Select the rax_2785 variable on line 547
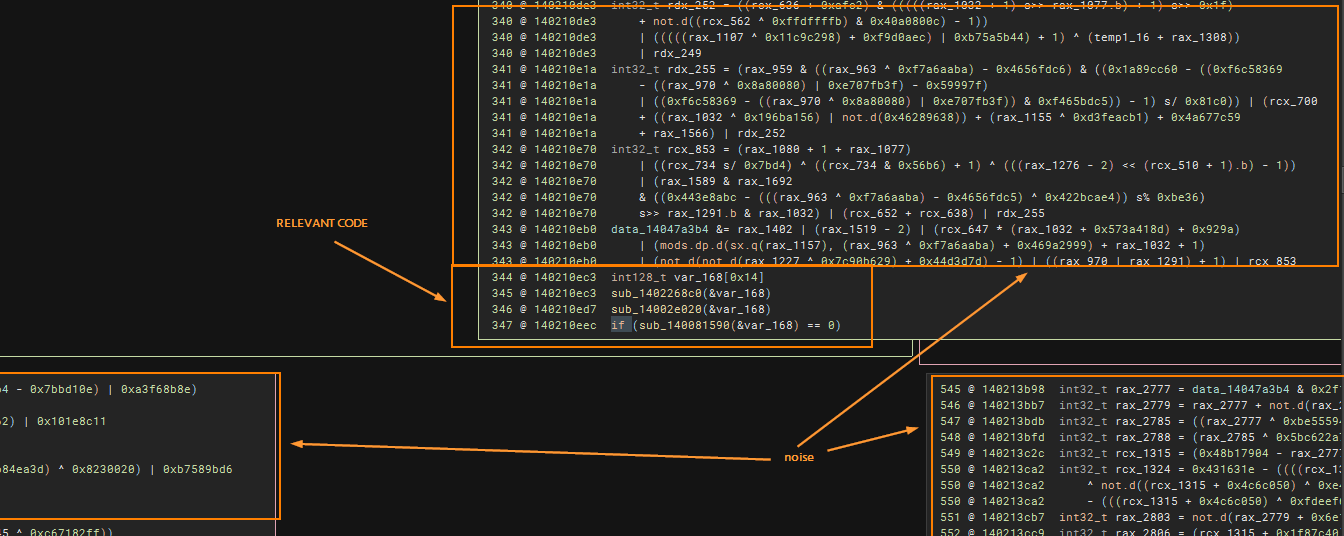Screen dimensions: 1344x536 (x=1144, y=421)
